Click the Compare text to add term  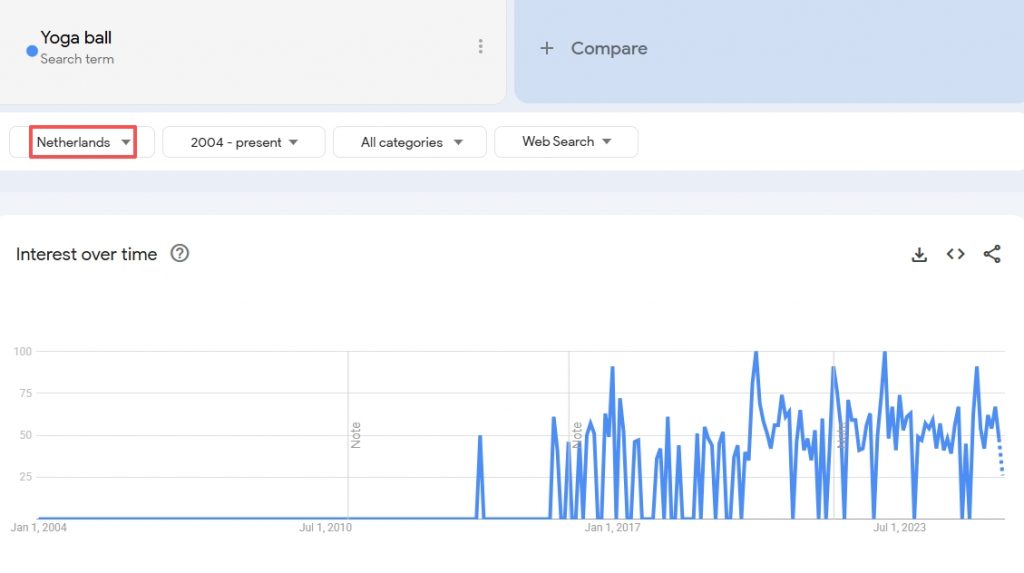coord(608,48)
